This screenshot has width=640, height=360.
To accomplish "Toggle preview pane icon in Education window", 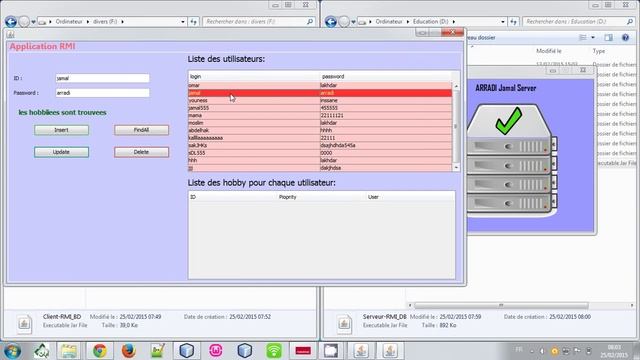I will 609,38.
